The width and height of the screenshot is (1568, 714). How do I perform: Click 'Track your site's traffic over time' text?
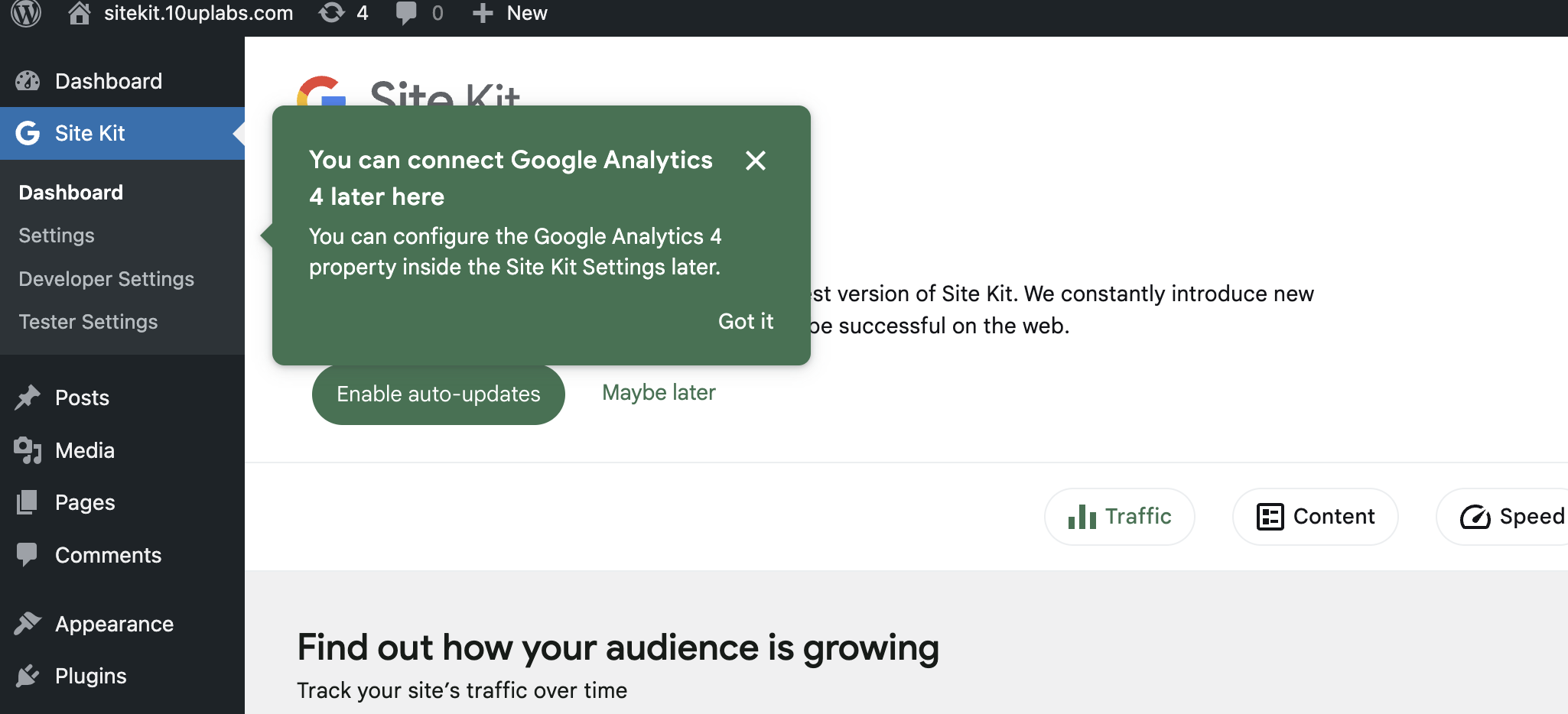click(462, 690)
